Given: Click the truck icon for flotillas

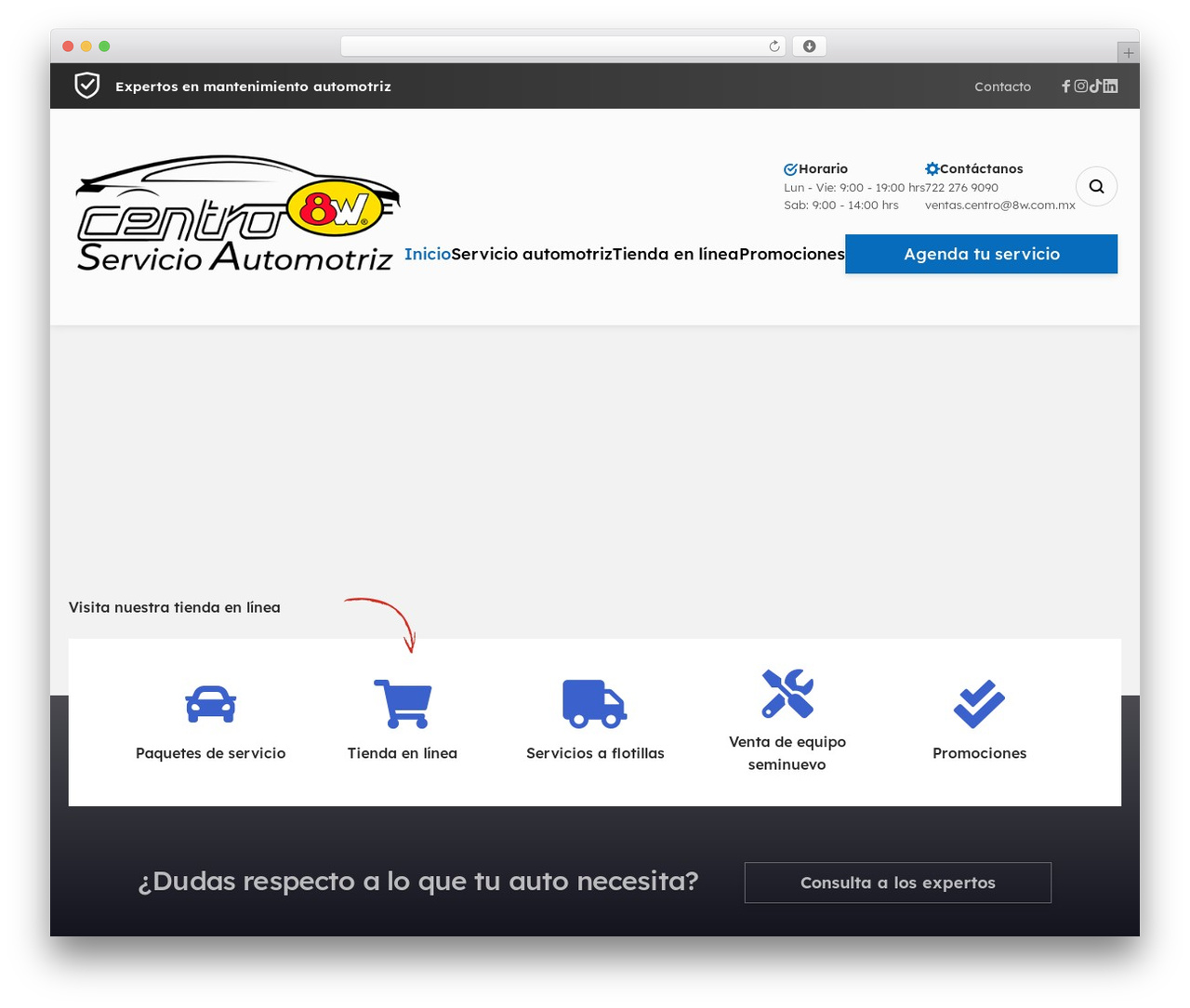Looking at the screenshot, I should pos(595,704).
